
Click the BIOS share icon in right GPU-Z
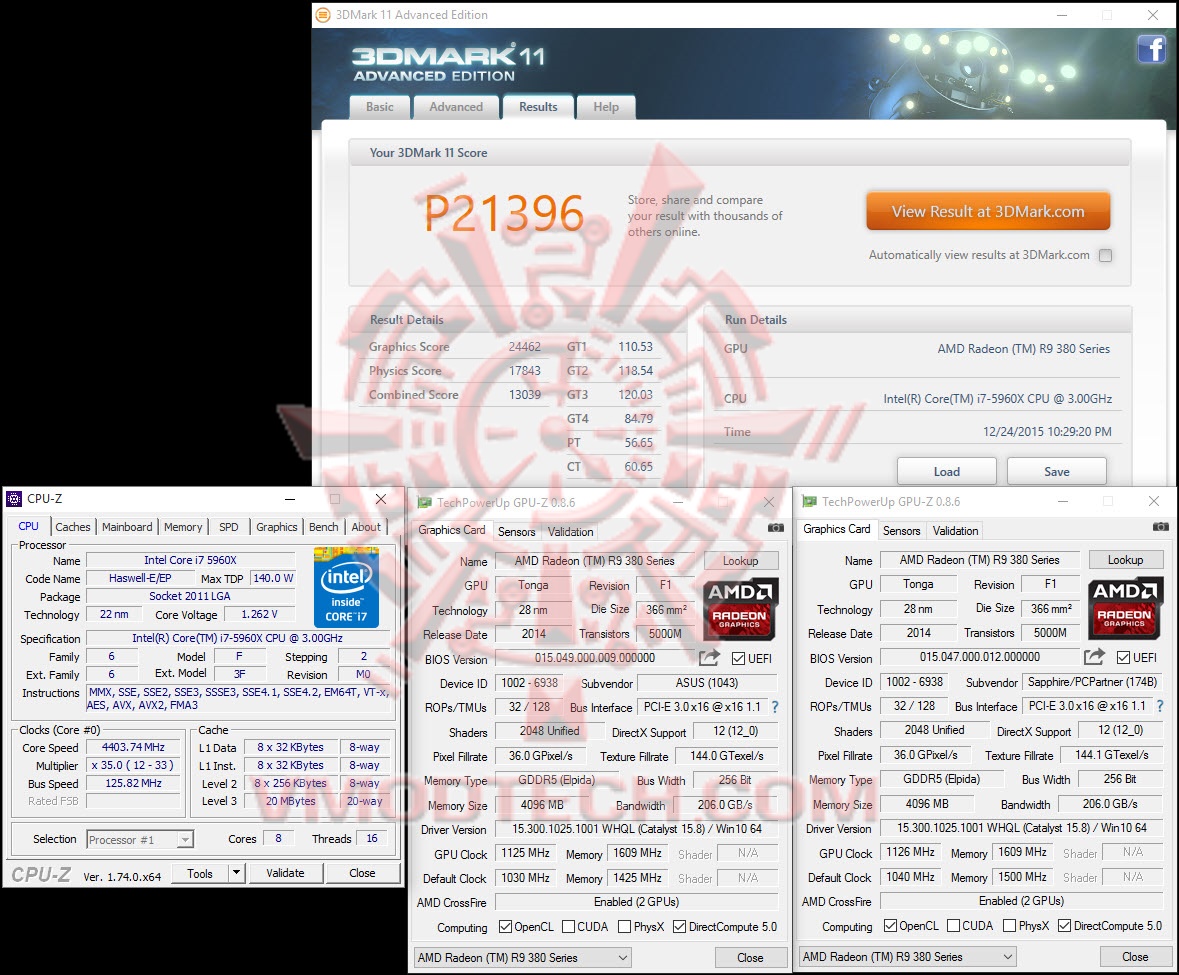pos(1094,657)
